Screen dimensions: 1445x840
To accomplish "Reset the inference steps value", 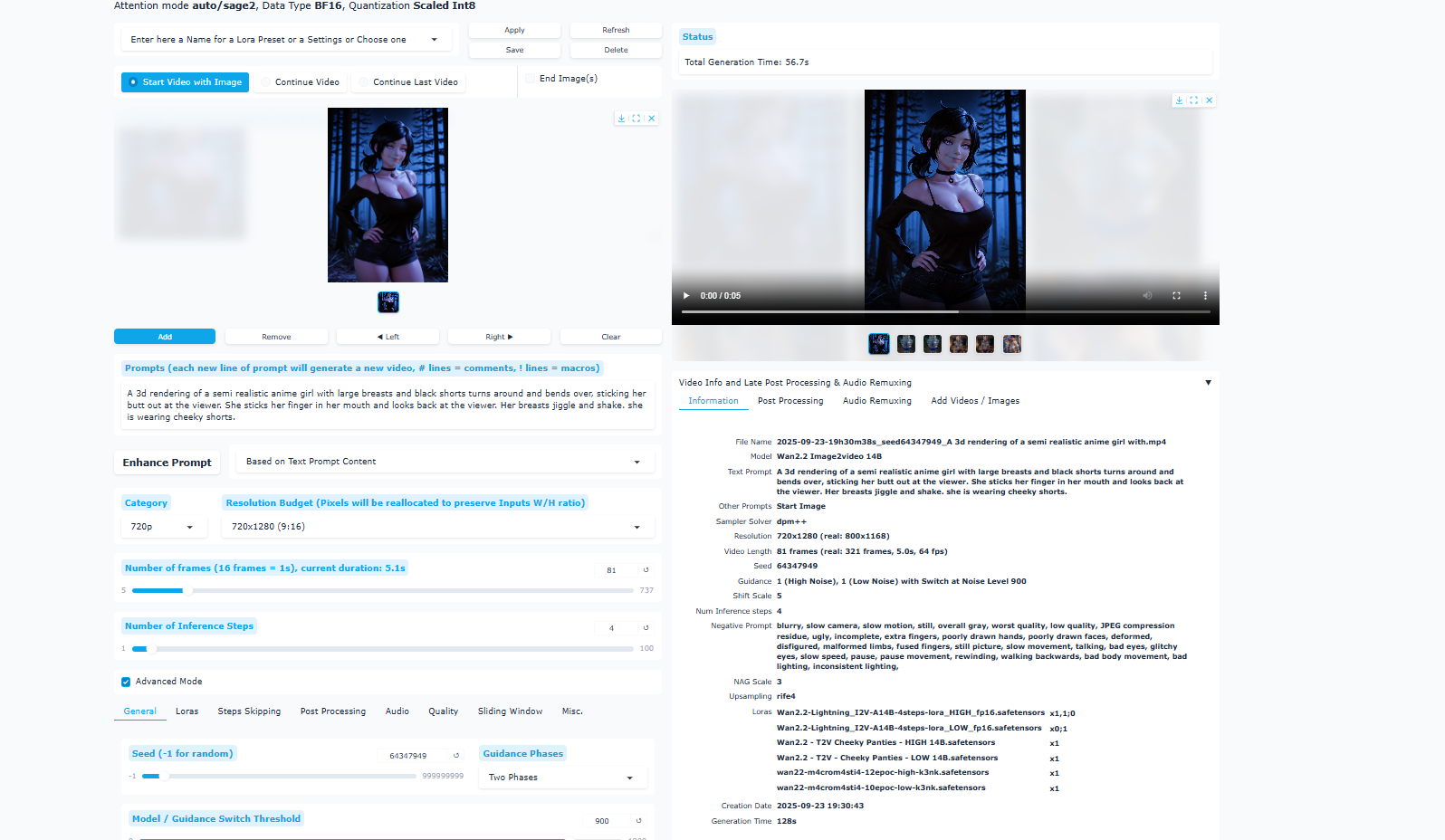I will point(646,628).
